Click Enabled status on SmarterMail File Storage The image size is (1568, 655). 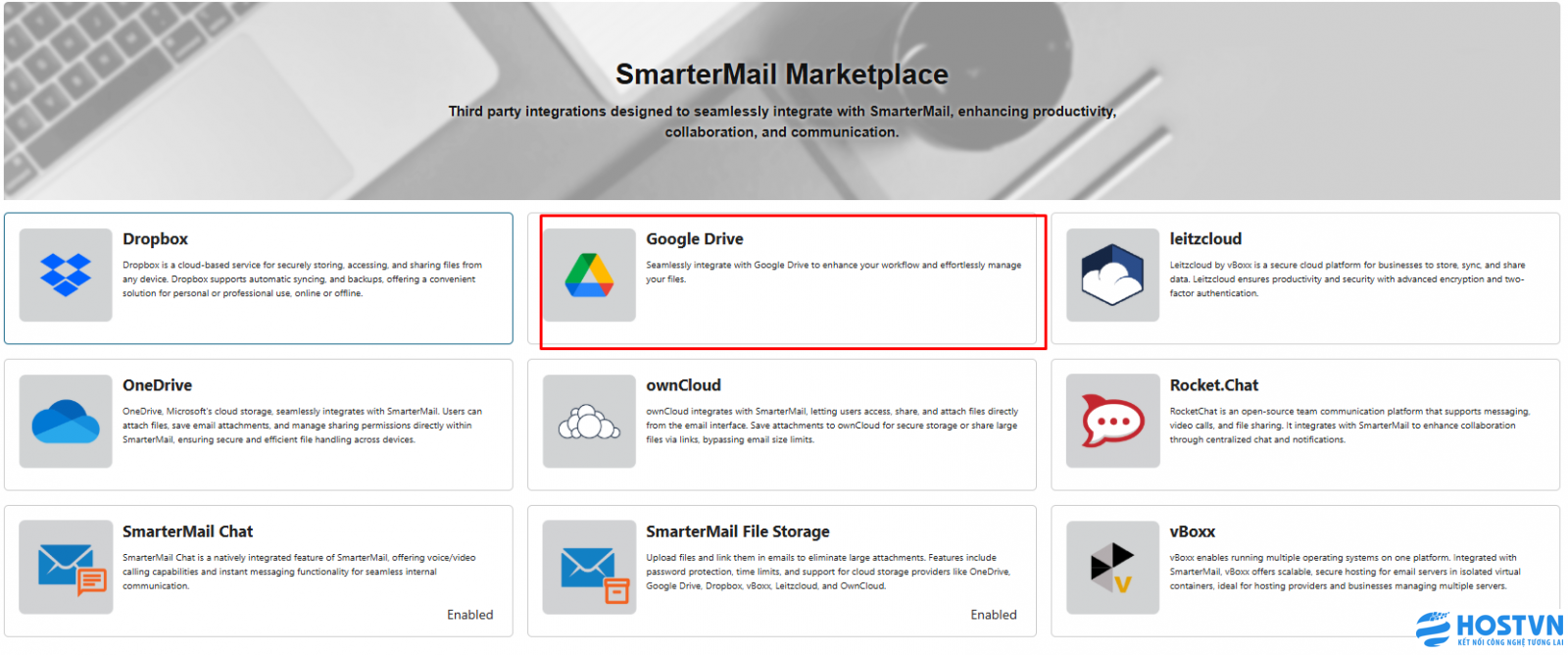993,615
